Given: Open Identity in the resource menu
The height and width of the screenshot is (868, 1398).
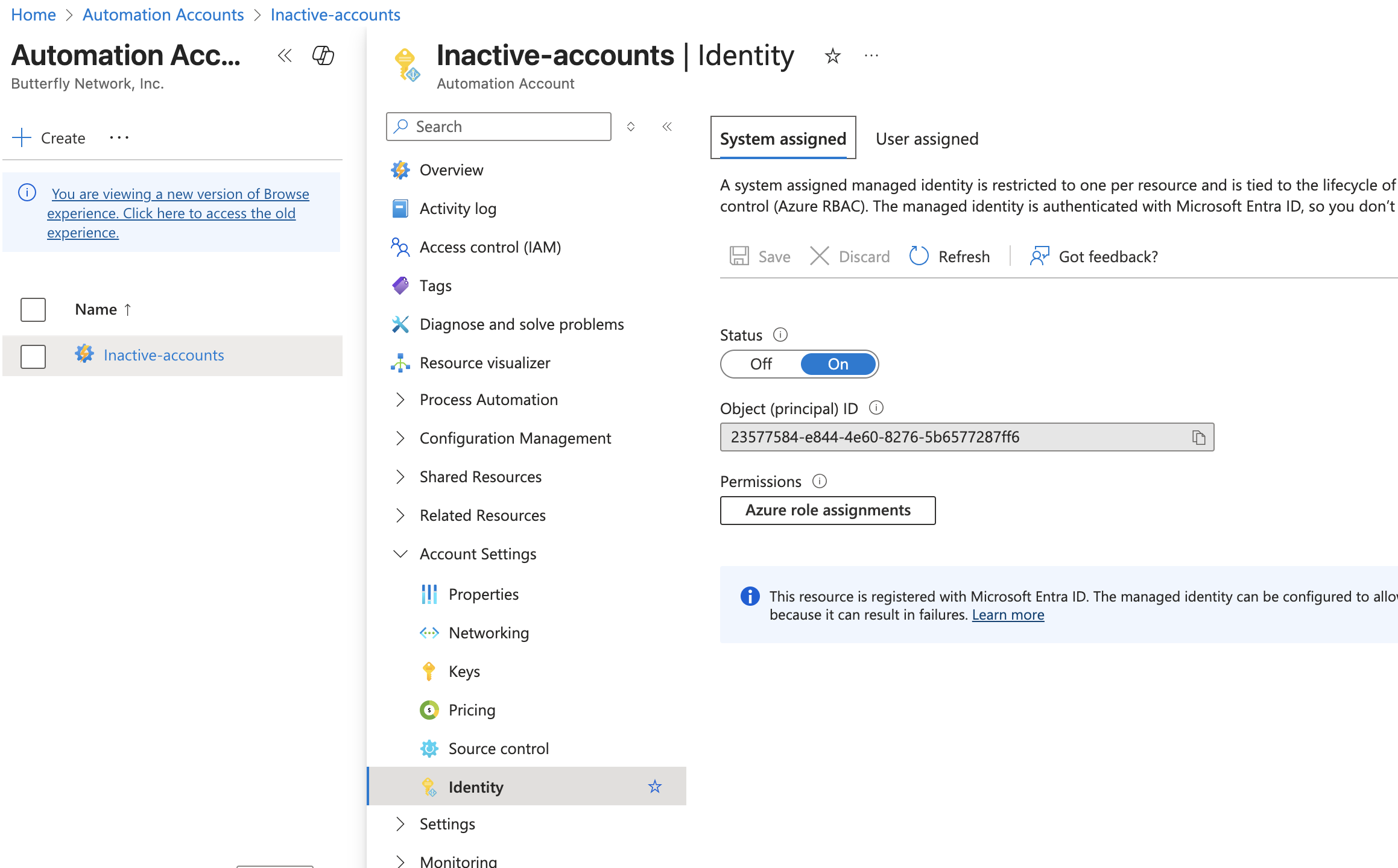Looking at the screenshot, I should [x=527, y=787].
